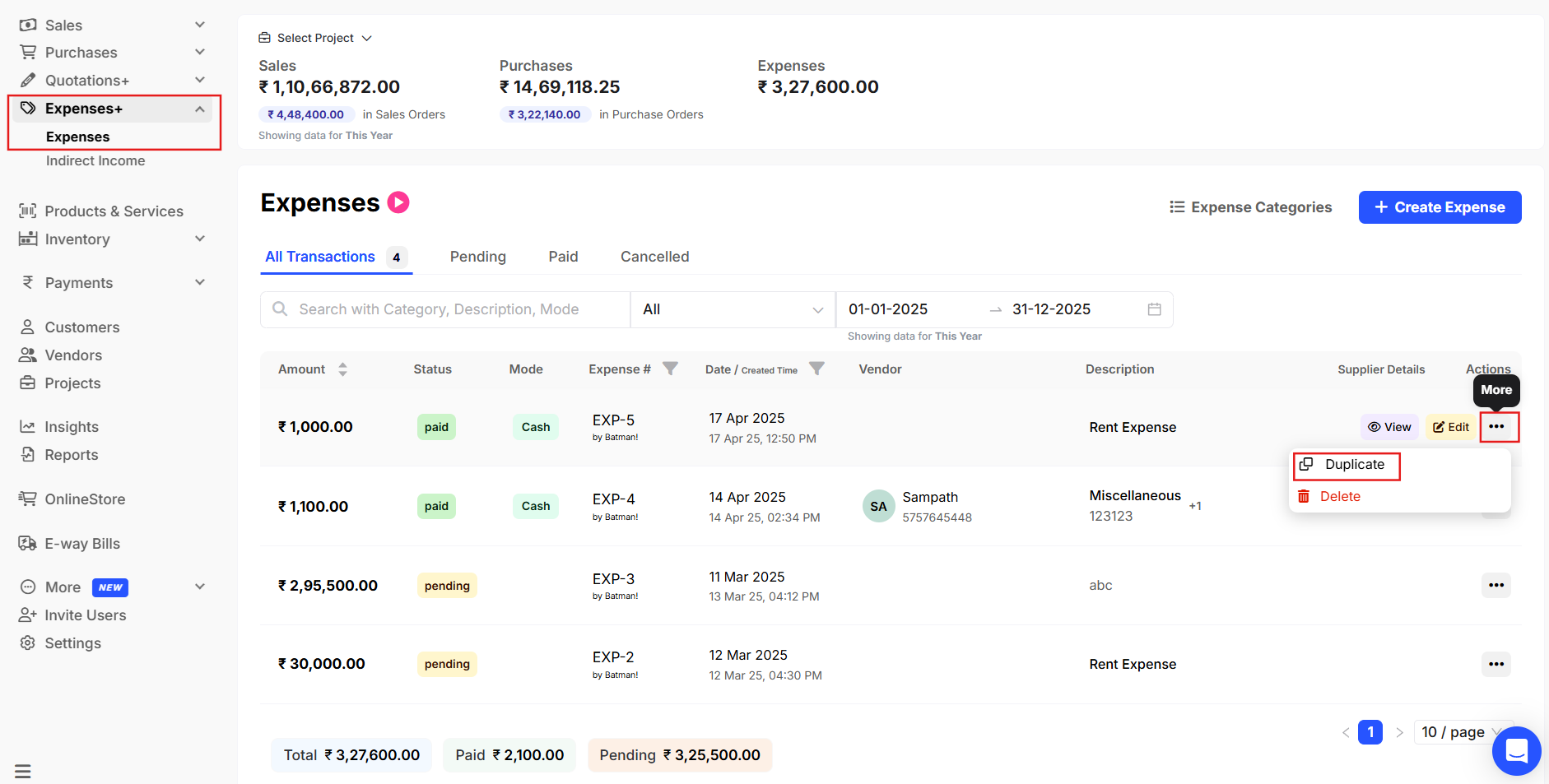The width and height of the screenshot is (1549, 784).
Task: Open the Sales menu in sidebar
Action: (63, 25)
